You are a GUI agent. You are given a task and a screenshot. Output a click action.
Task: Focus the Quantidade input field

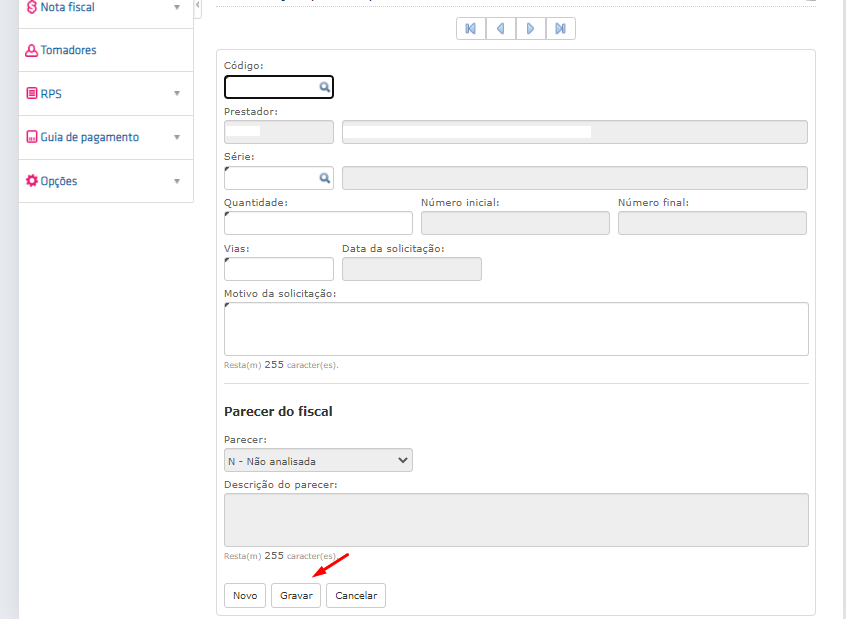(x=318, y=223)
